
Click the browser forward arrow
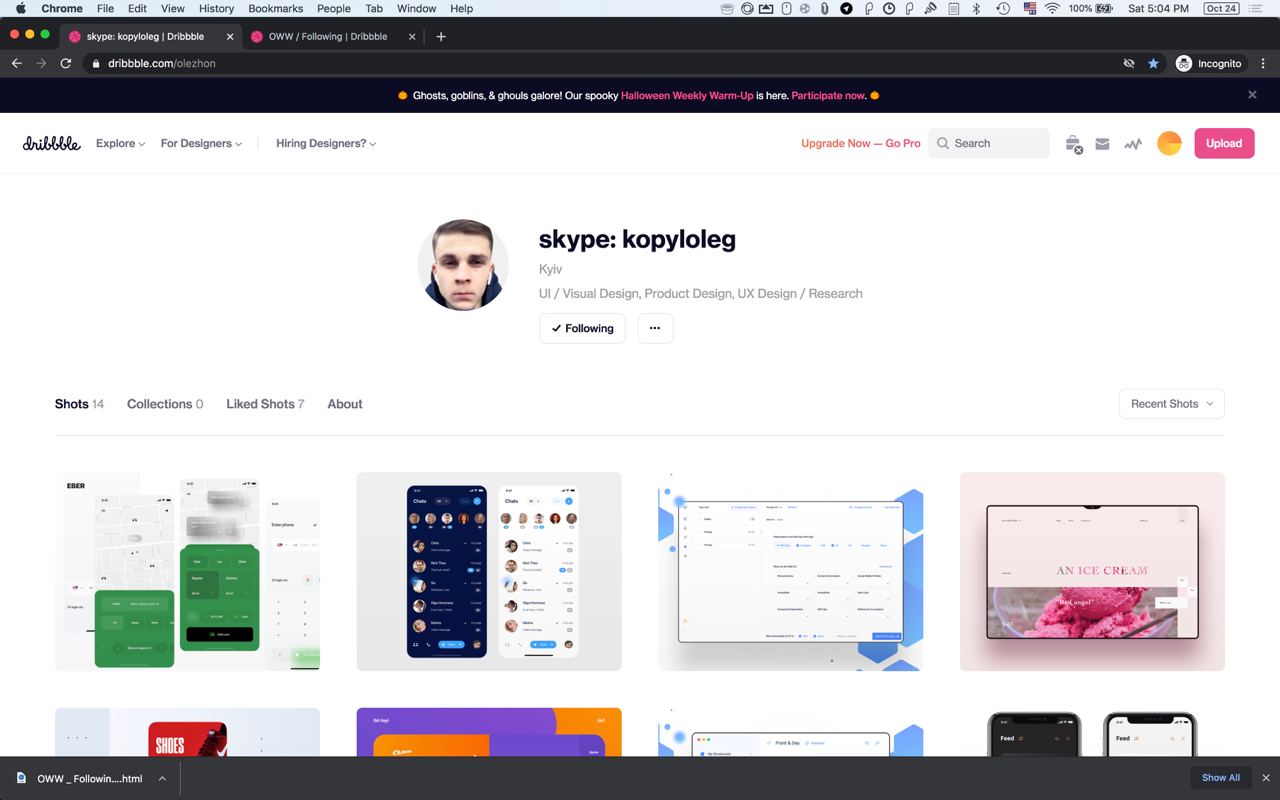pyautogui.click(x=41, y=63)
